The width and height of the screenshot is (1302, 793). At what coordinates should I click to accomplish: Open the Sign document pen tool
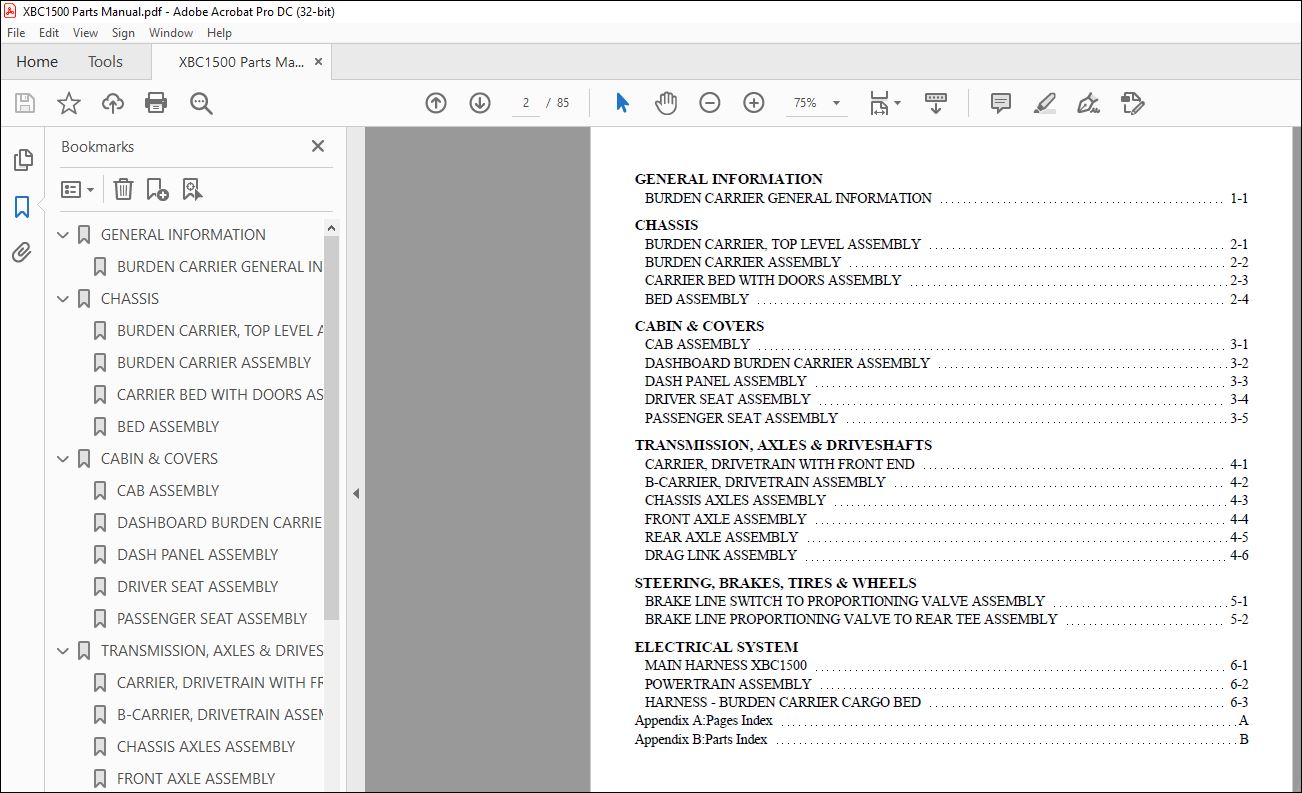point(1088,103)
